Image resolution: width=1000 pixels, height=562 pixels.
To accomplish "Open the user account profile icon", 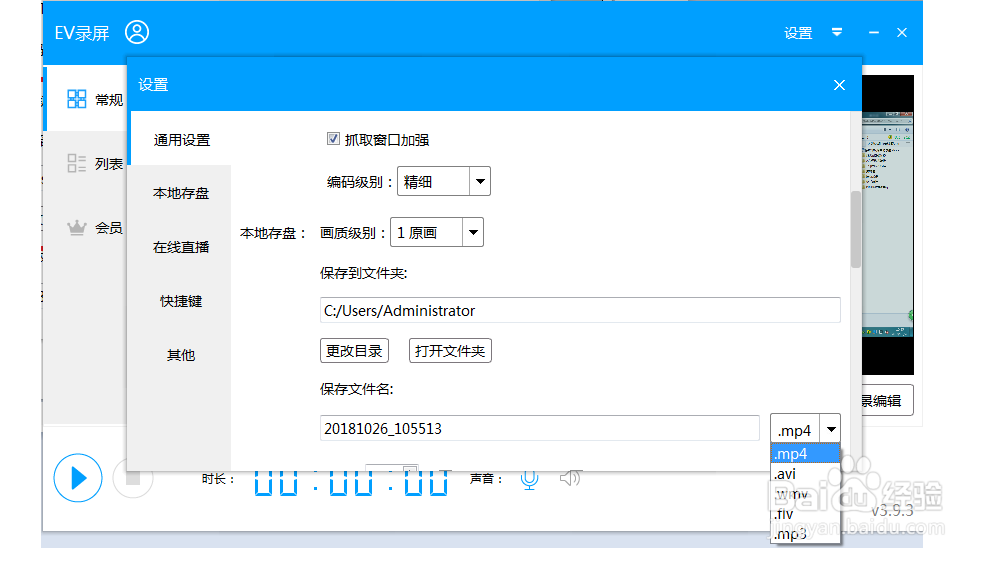I will 136,32.
